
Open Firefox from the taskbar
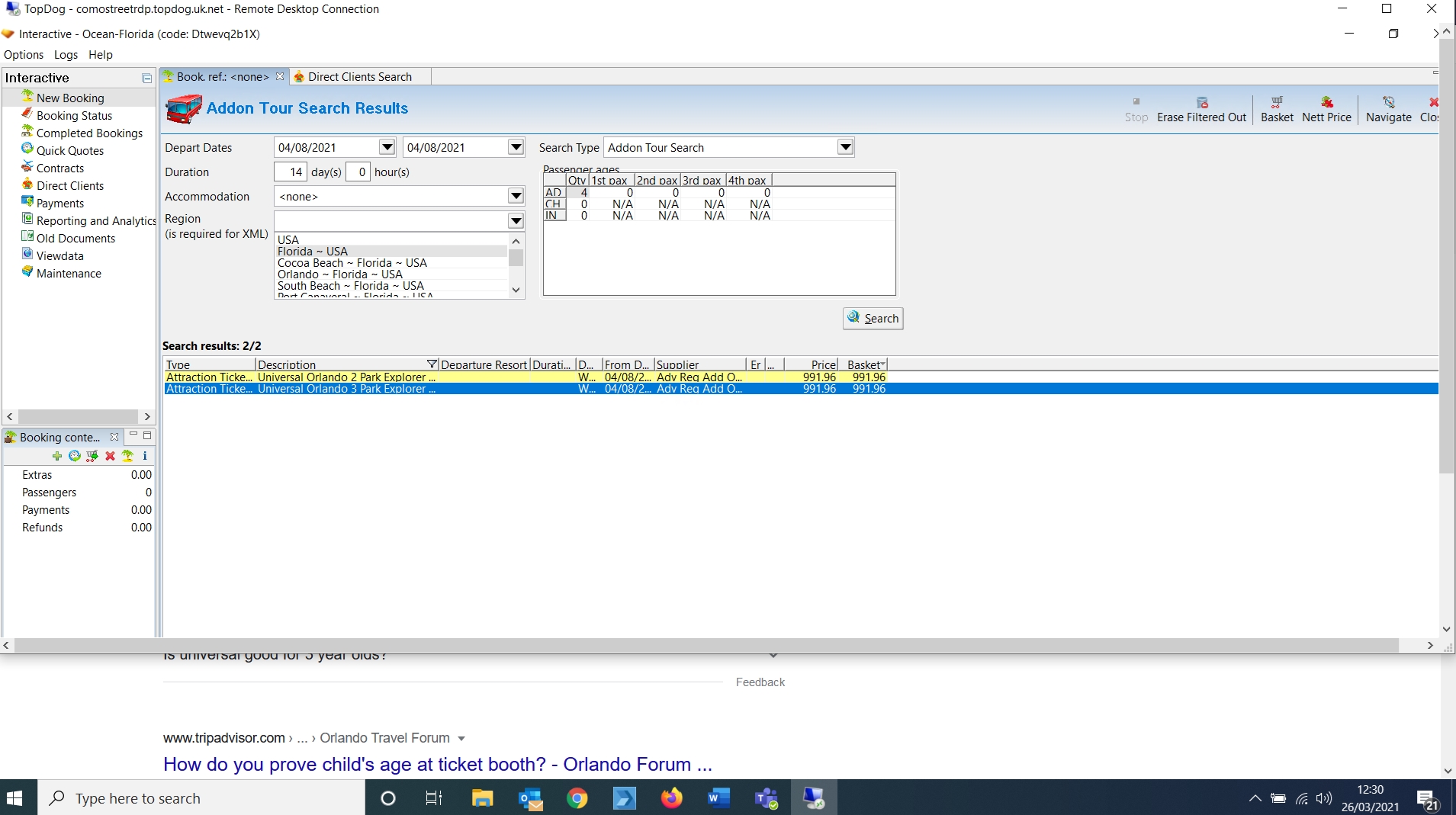pyautogui.click(x=671, y=797)
